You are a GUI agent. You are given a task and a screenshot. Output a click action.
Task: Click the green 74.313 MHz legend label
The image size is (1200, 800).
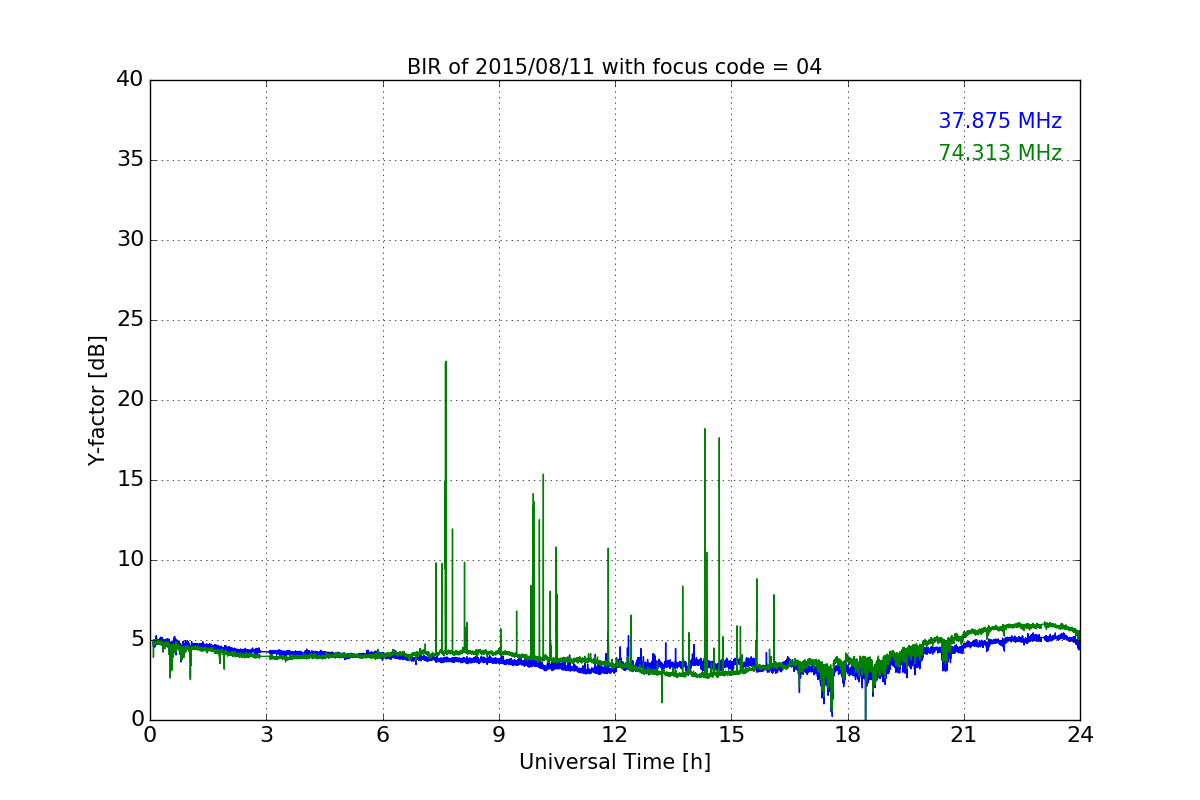(1000, 153)
